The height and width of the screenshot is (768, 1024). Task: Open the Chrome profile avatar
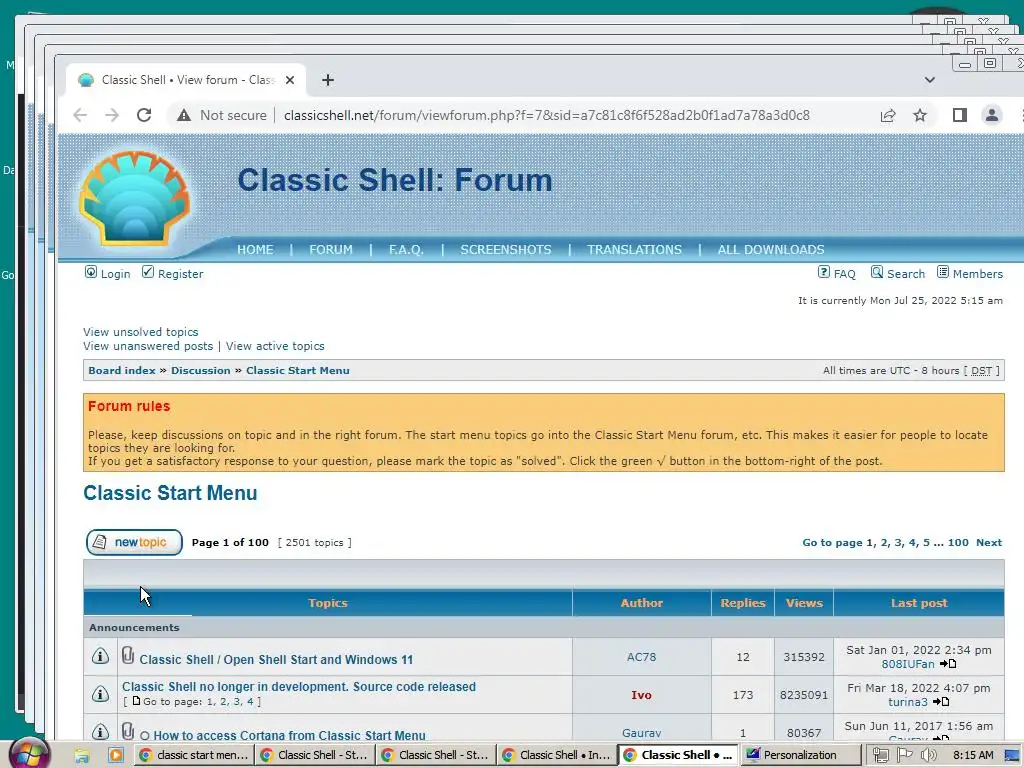991,116
